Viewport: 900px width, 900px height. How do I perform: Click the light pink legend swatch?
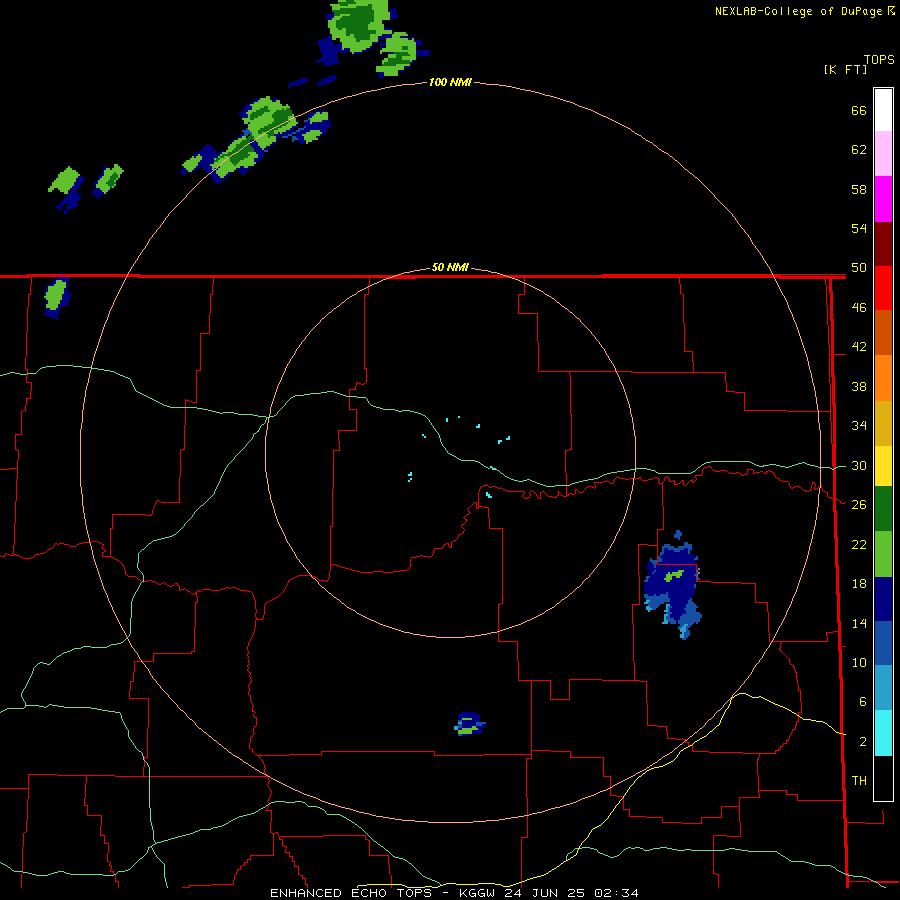tap(883, 154)
